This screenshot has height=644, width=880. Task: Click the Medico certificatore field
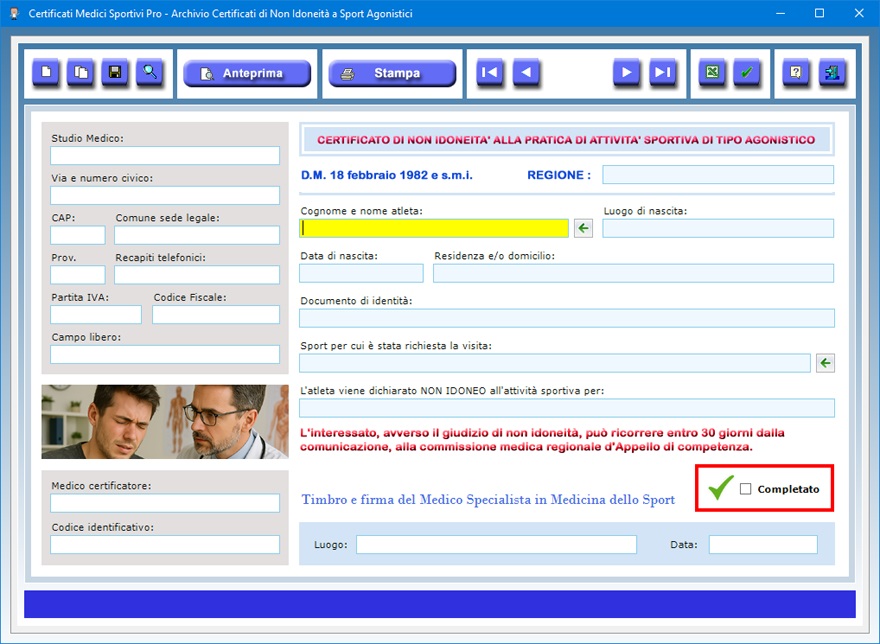point(165,503)
